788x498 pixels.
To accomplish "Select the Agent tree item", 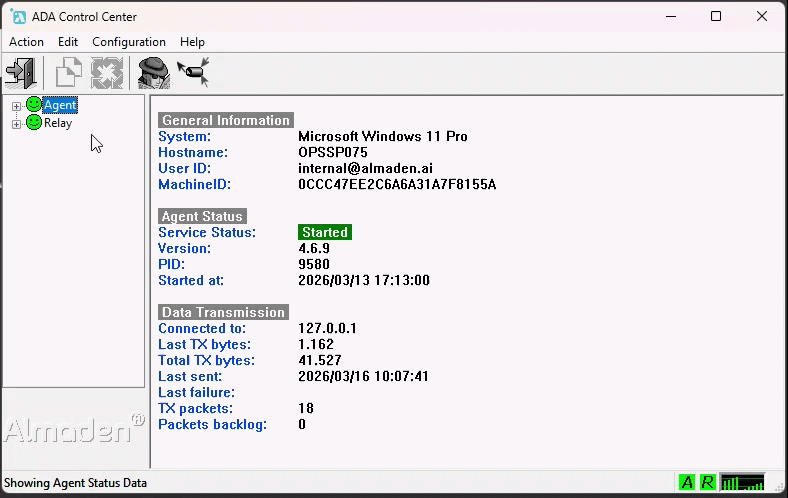I will [x=60, y=105].
